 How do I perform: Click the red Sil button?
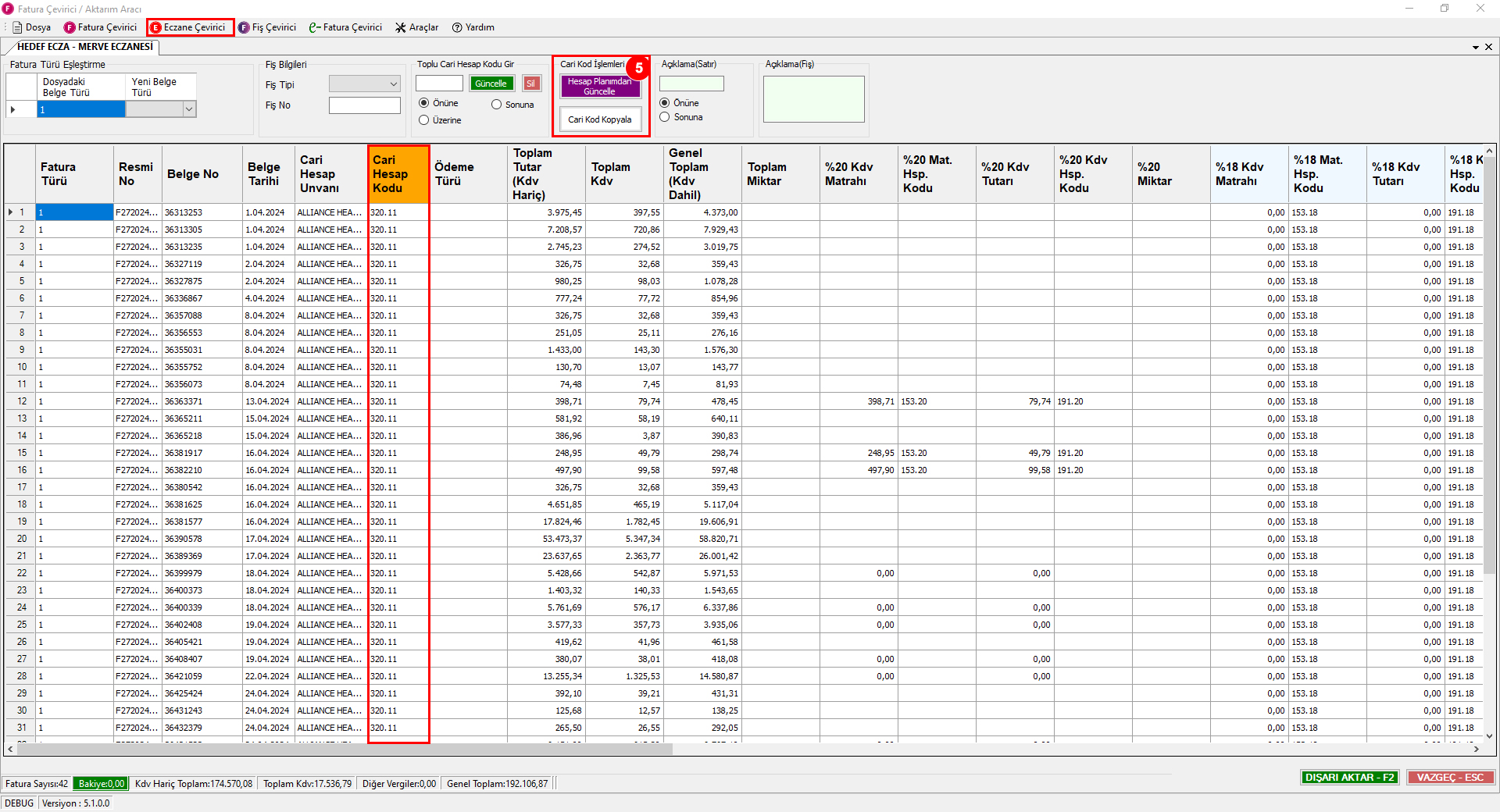531,84
